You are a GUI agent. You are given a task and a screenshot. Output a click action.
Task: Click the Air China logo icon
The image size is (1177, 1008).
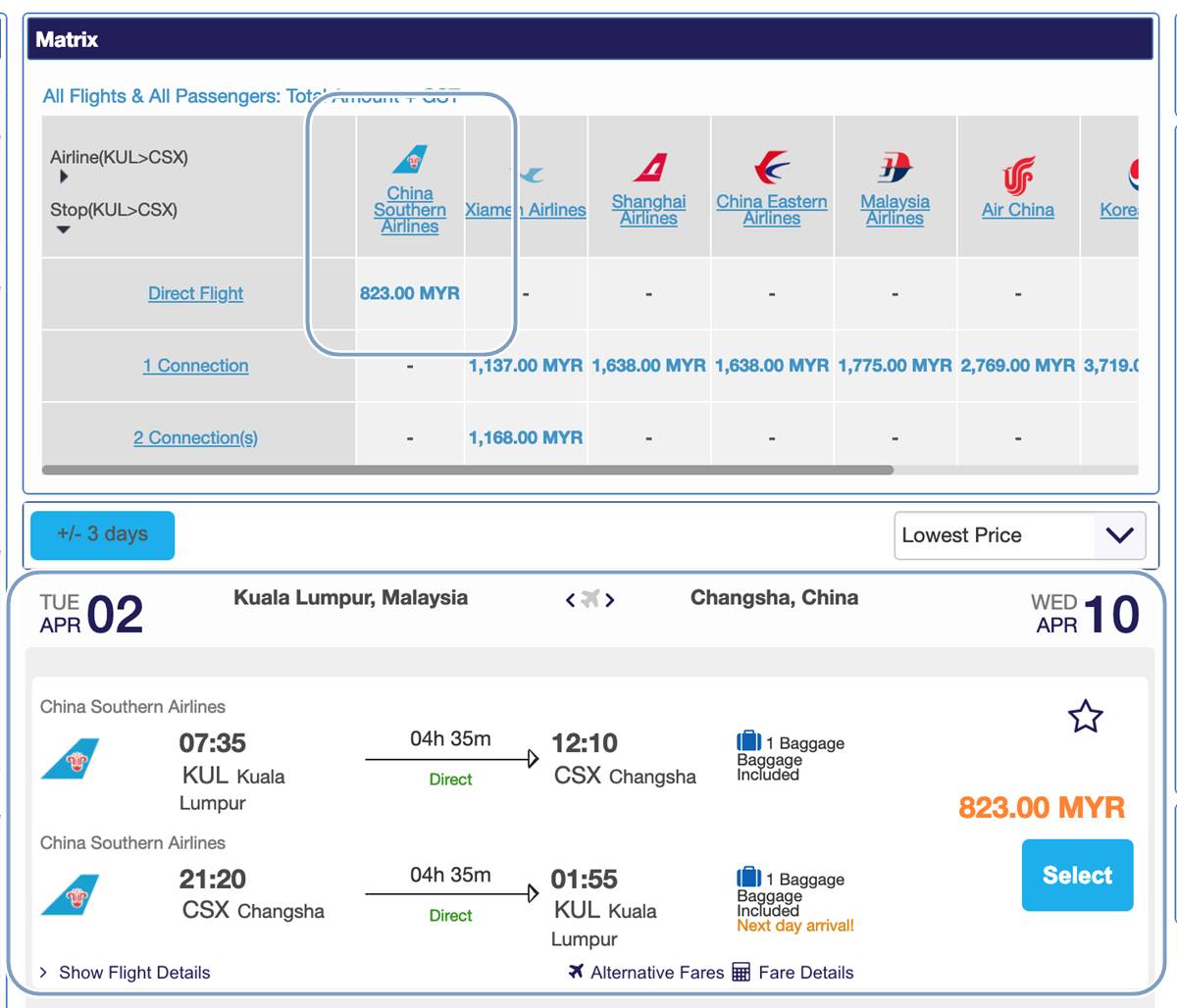point(1018,176)
